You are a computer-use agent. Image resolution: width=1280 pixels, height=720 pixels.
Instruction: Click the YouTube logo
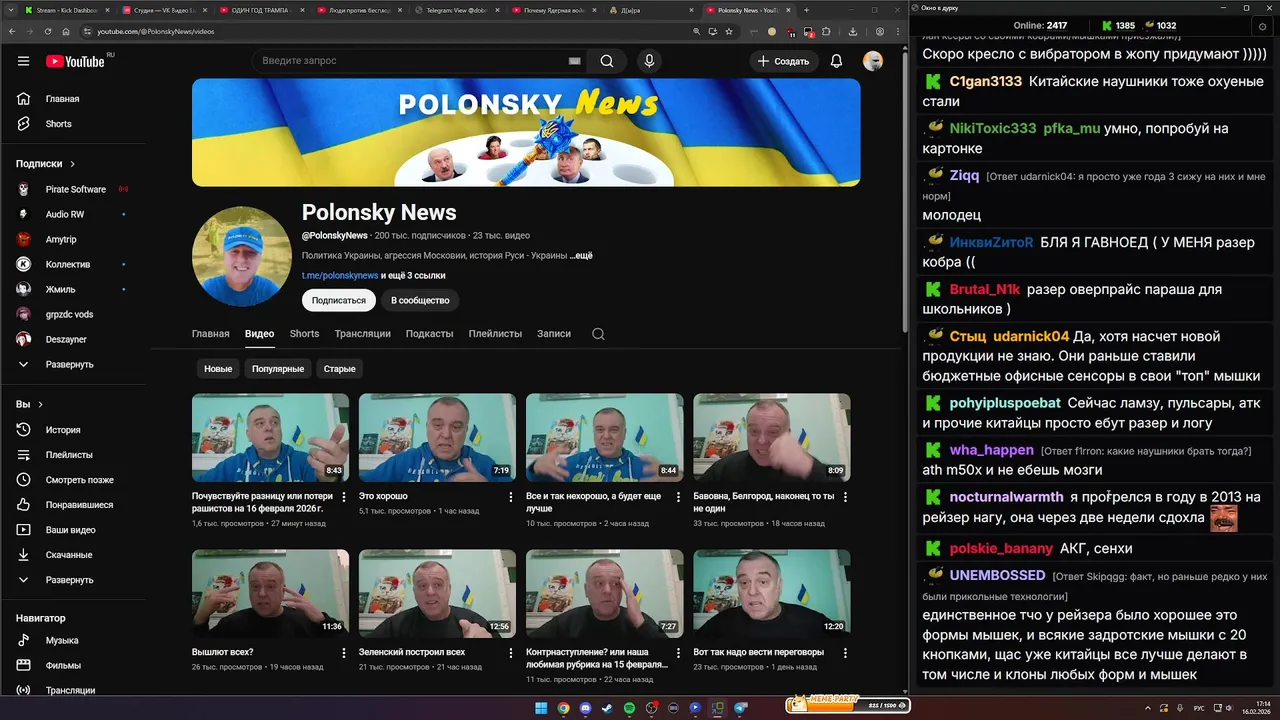76,61
